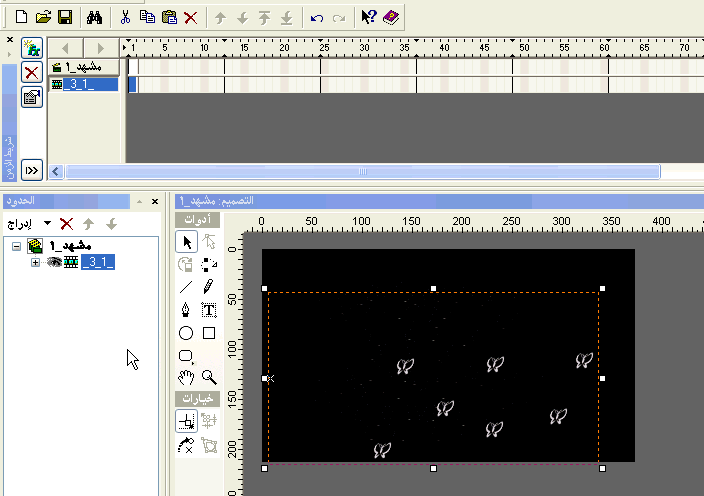The height and width of the screenshot is (496, 704).
Task: Select the Line drawing tool
Action: point(186,287)
